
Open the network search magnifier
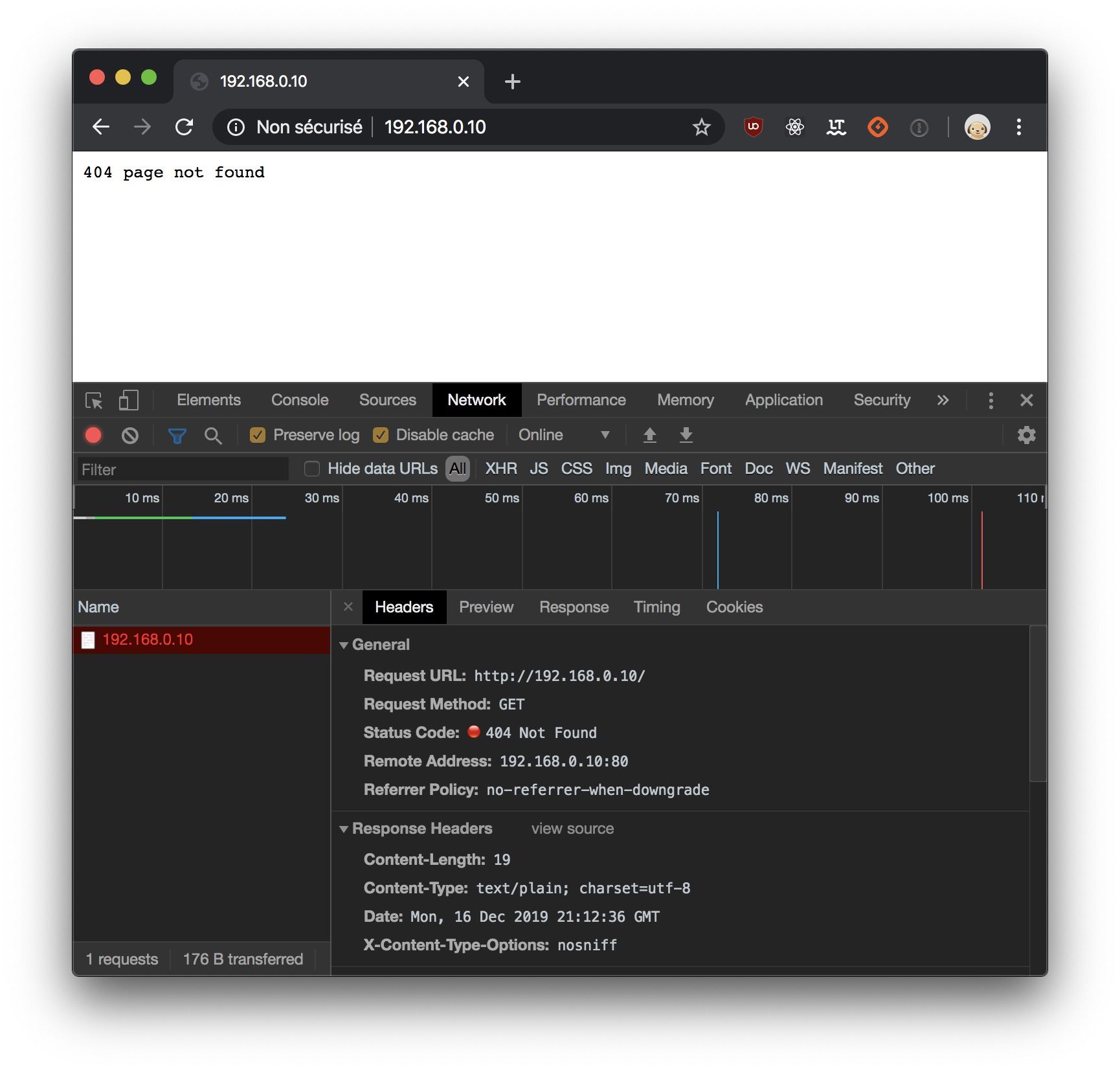point(213,435)
